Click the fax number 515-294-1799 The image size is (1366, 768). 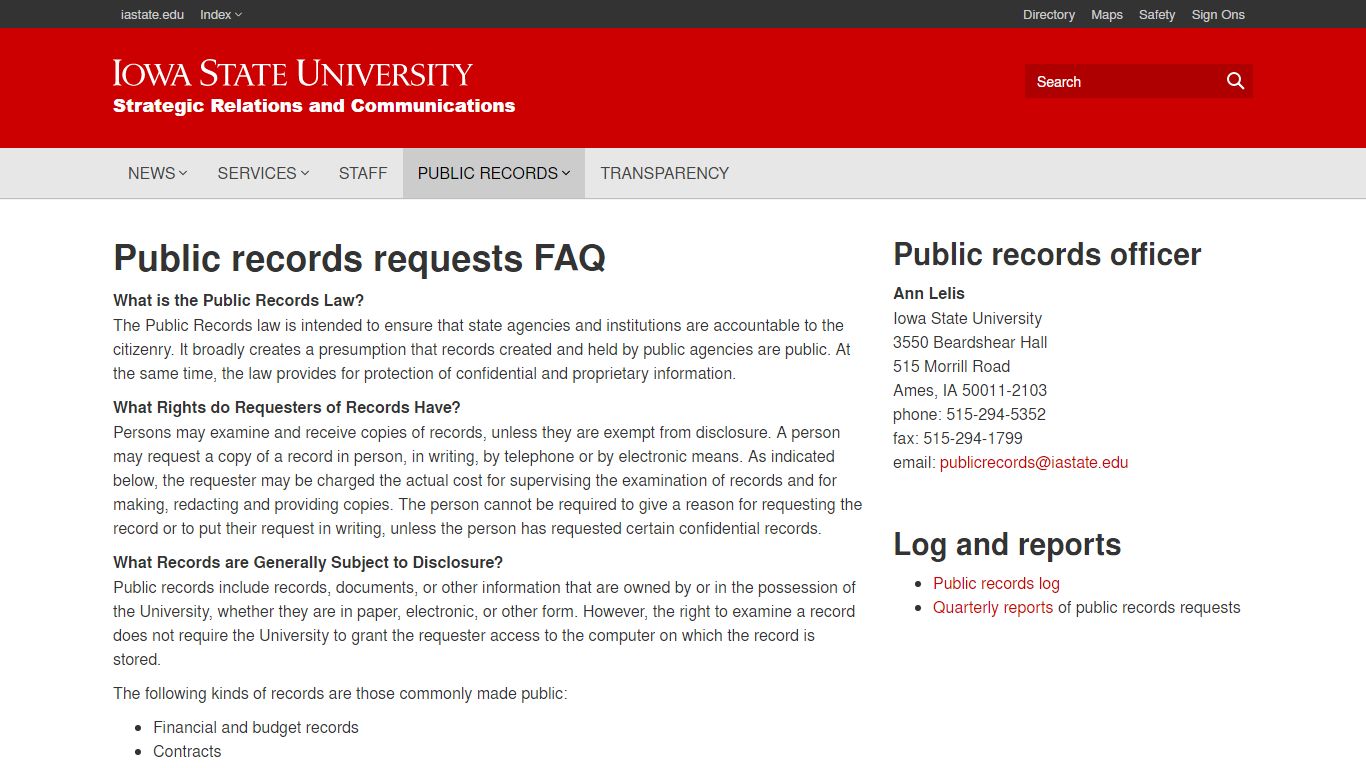pos(973,438)
